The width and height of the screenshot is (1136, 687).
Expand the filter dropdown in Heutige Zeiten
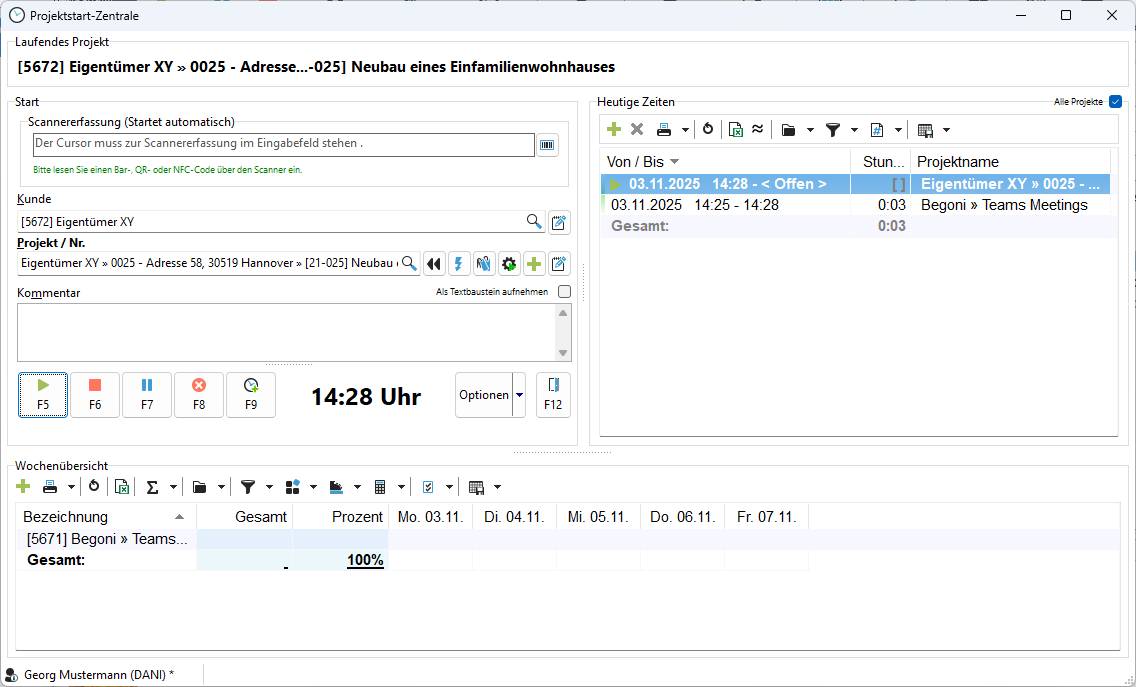coord(854,130)
